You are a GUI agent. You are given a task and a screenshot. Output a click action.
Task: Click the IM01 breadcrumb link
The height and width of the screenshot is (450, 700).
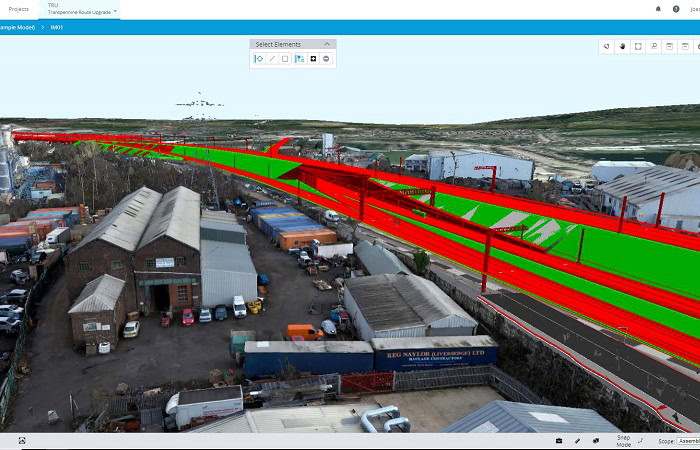[x=57, y=27]
